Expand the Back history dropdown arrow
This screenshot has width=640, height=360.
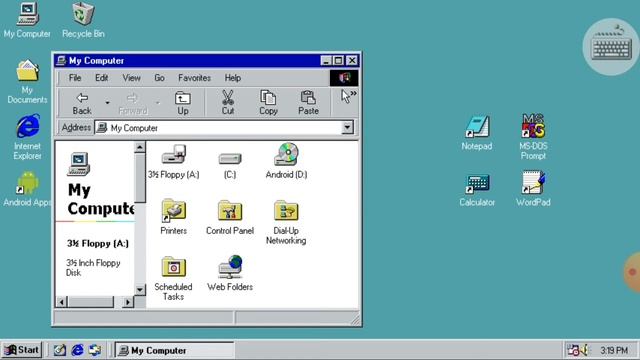coord(107,103)
